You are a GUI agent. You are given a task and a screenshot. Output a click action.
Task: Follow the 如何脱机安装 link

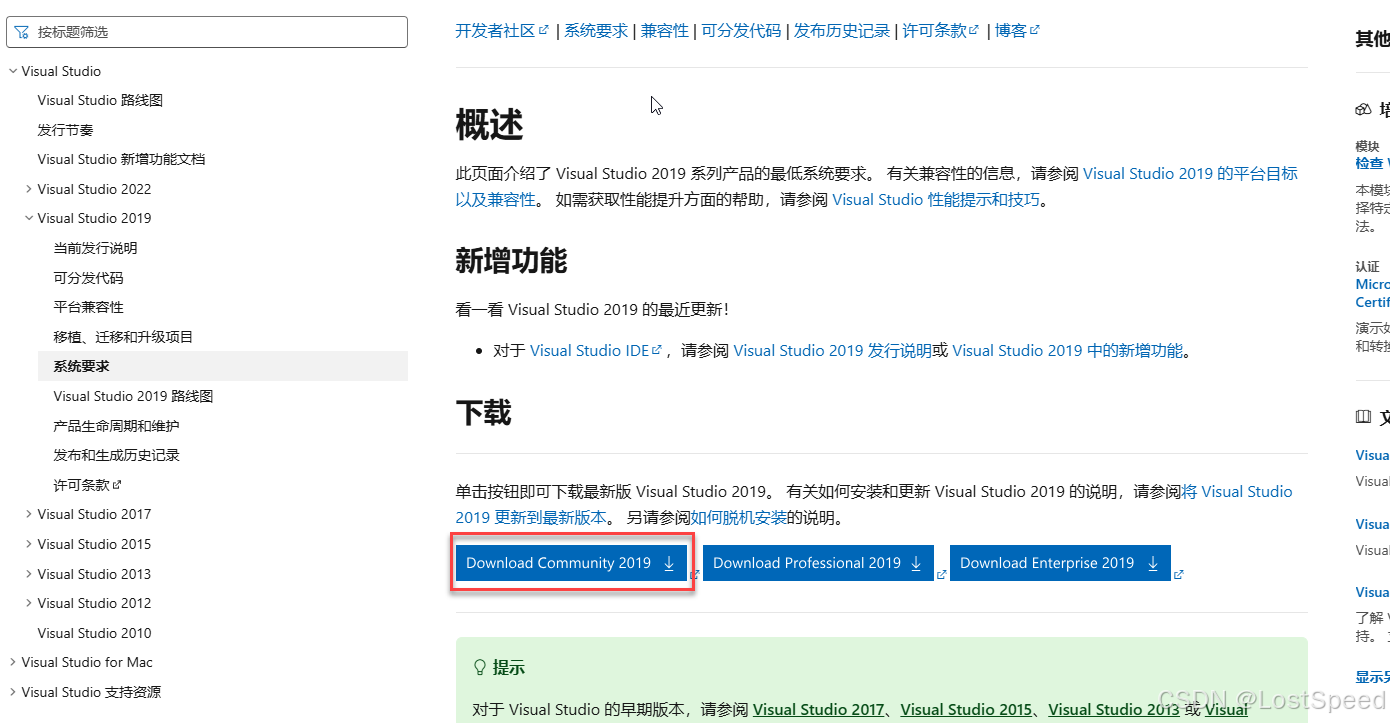click(739, 517)
